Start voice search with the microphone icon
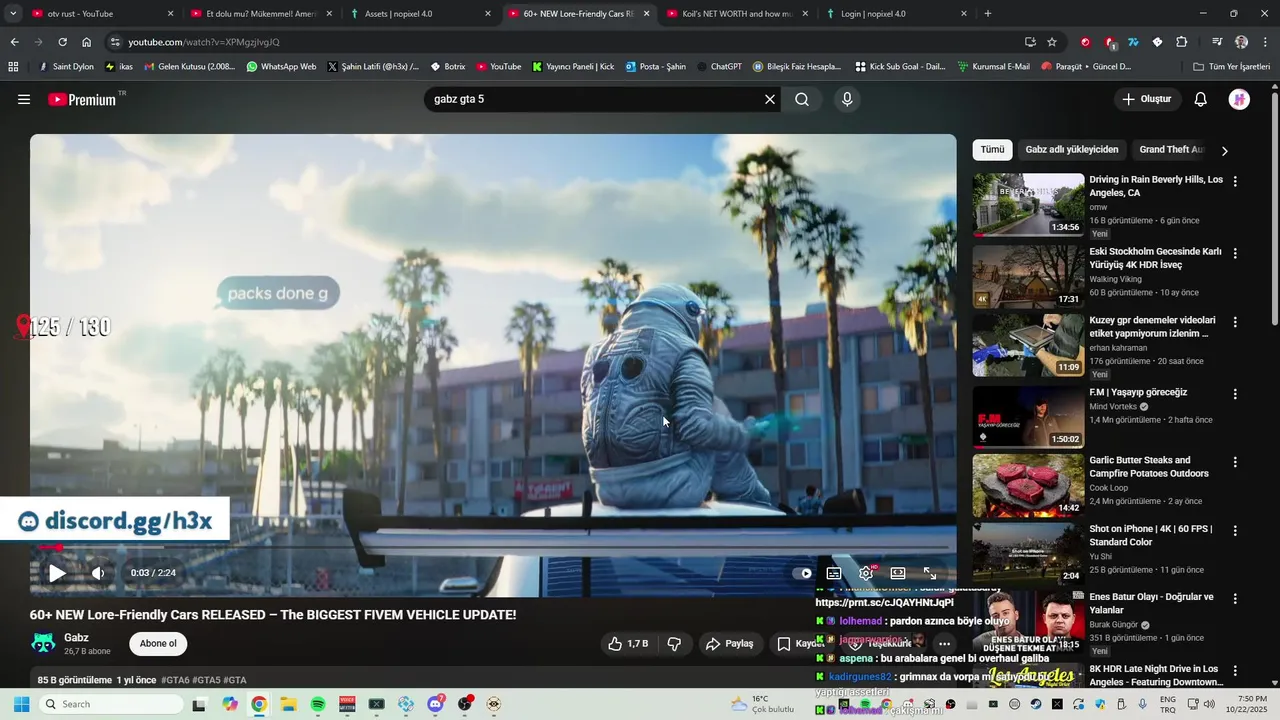 pyautogui.click(x=847, y=99)
